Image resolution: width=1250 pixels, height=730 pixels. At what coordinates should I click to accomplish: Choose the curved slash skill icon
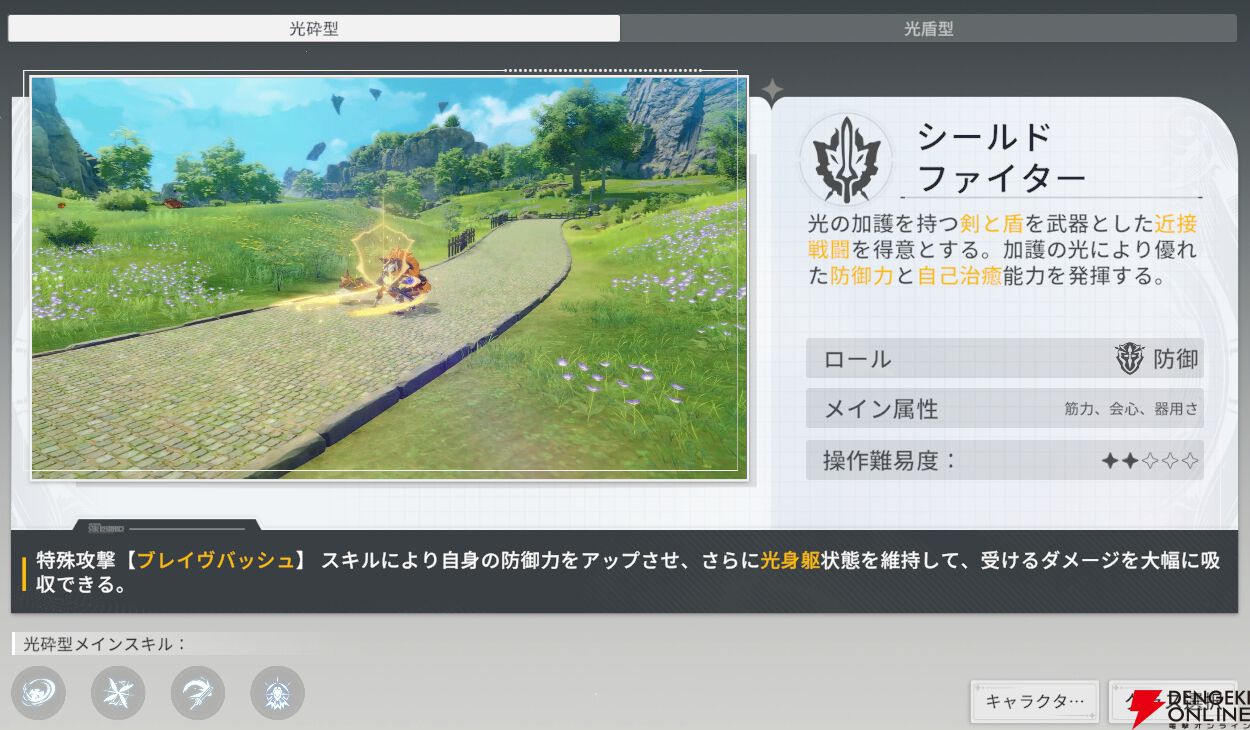point(198,693)
